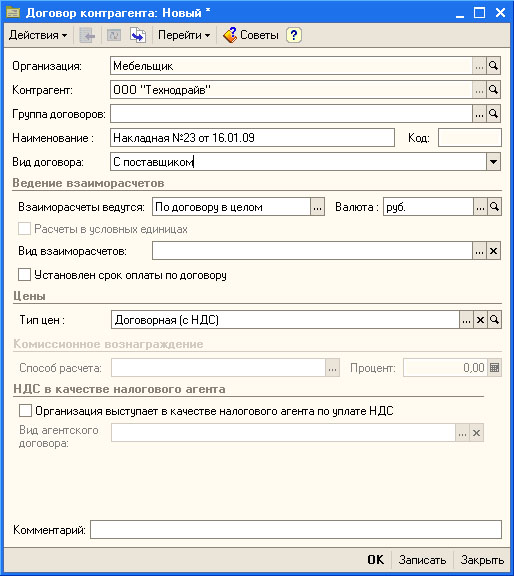The height and width of the screenshot is (576, 514).
Task: Open Валюта lookup with magnifier icon
Action: (x=495, y=207)
